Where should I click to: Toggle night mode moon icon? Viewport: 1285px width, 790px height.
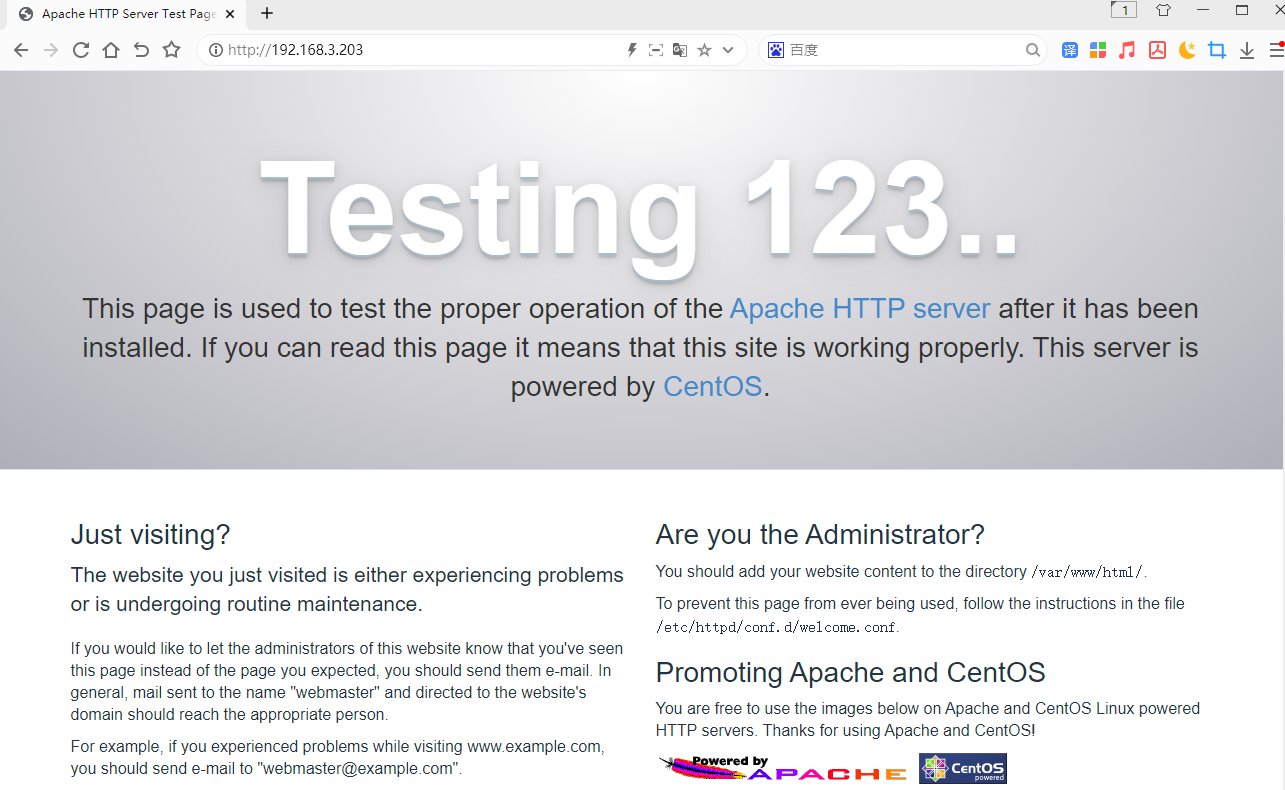(x=1187, y=50)
